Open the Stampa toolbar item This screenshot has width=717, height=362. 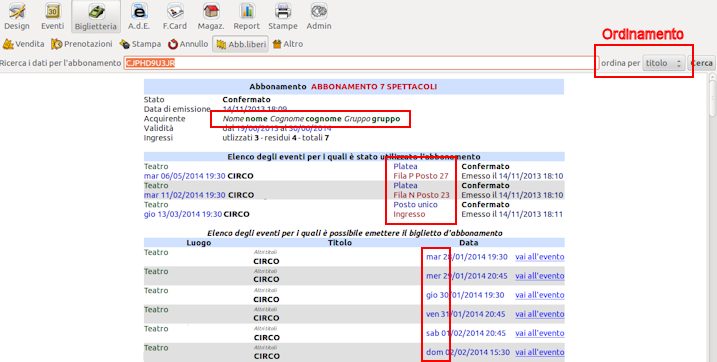click(140, 44)
